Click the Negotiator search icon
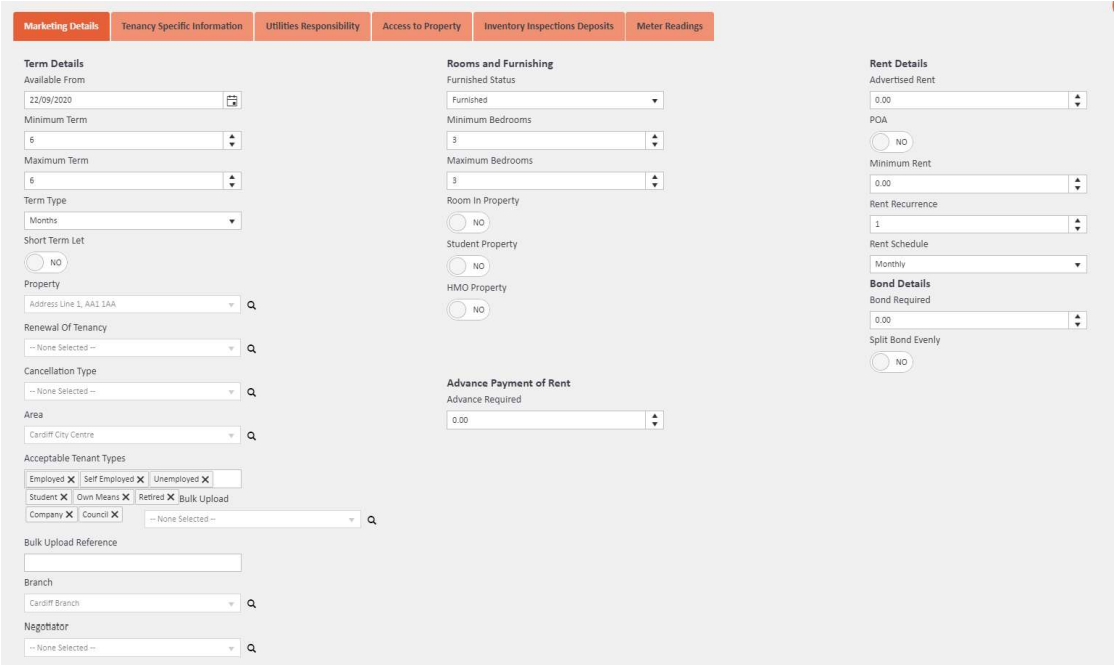 coord(252,648)
